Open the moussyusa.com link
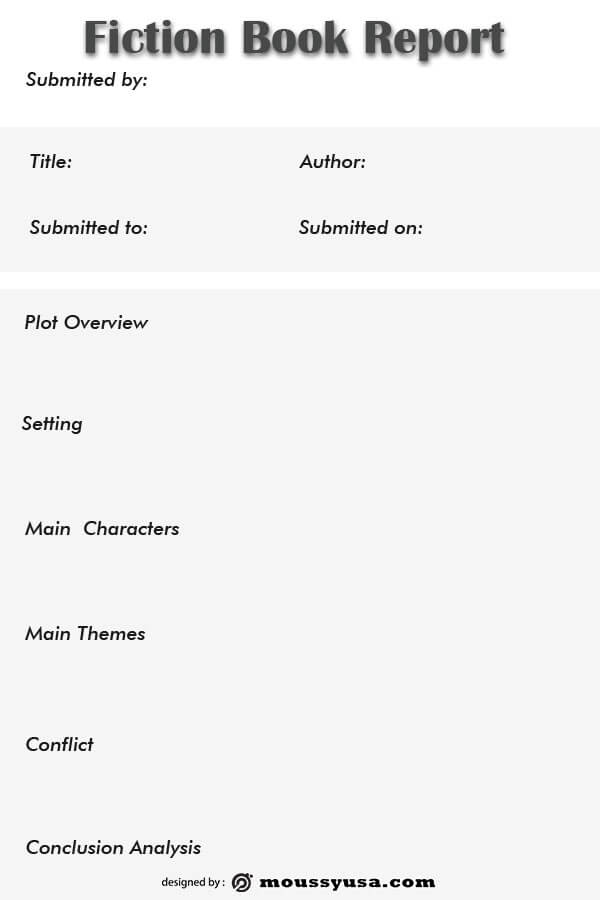The height and width of the screenshot is (900, 600). click(347, 882)
